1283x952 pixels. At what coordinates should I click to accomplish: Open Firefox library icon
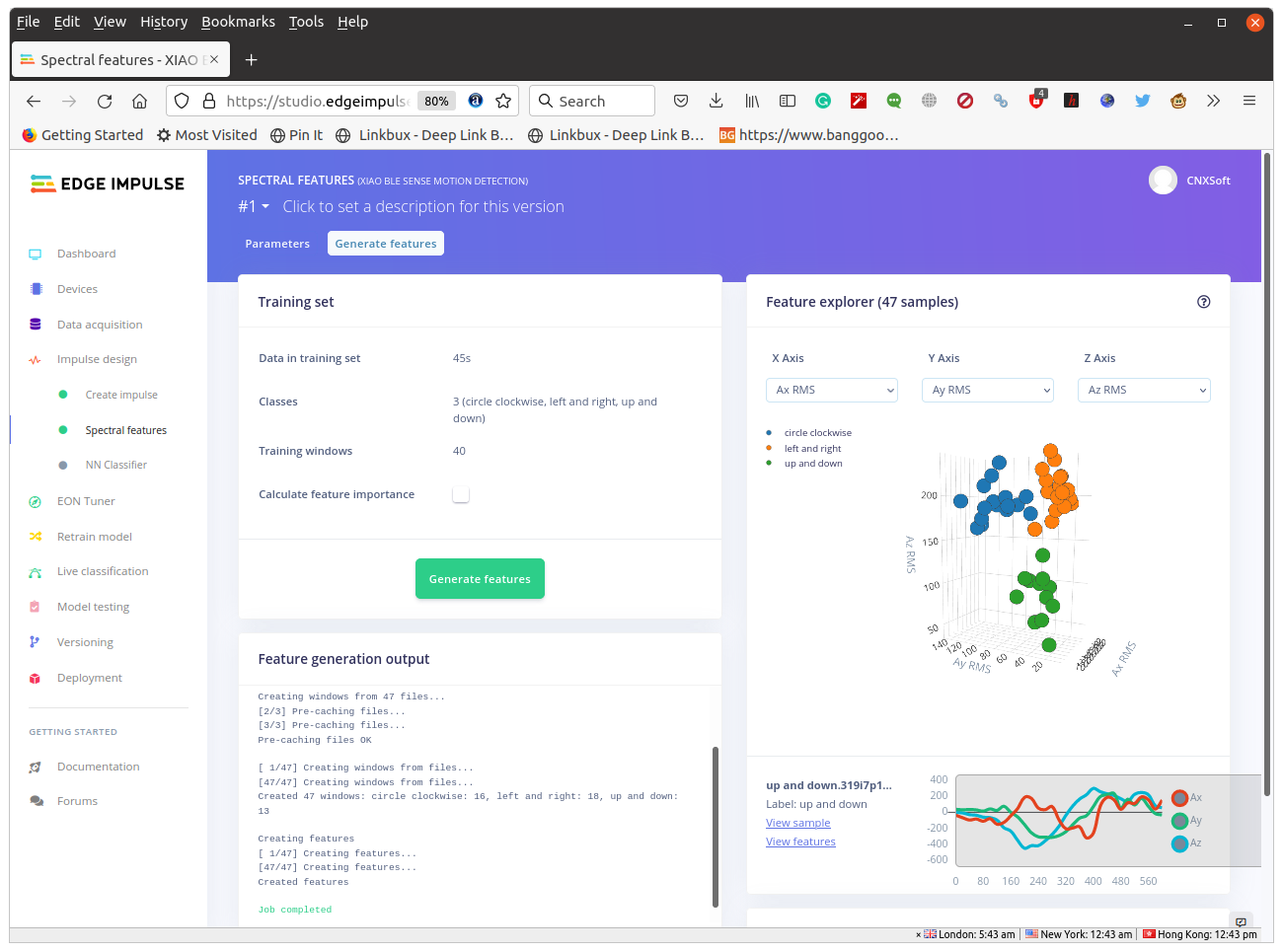(x=752, y=101)
